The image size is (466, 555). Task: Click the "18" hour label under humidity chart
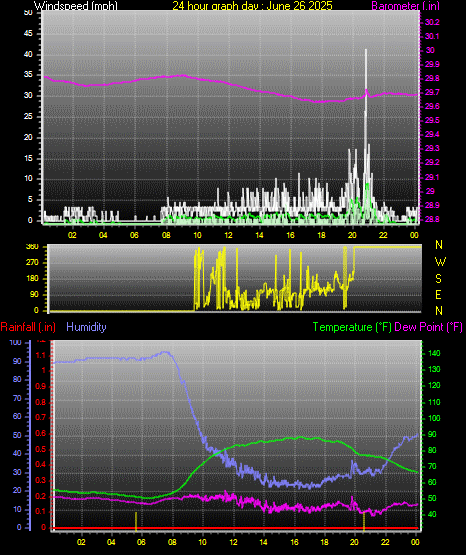(x=324, y=542)
